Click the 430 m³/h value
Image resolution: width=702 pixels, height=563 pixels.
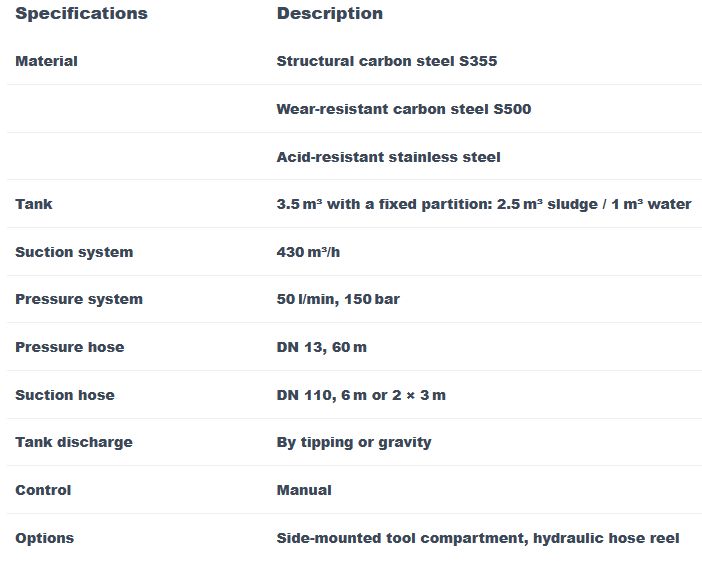(308, 252)
